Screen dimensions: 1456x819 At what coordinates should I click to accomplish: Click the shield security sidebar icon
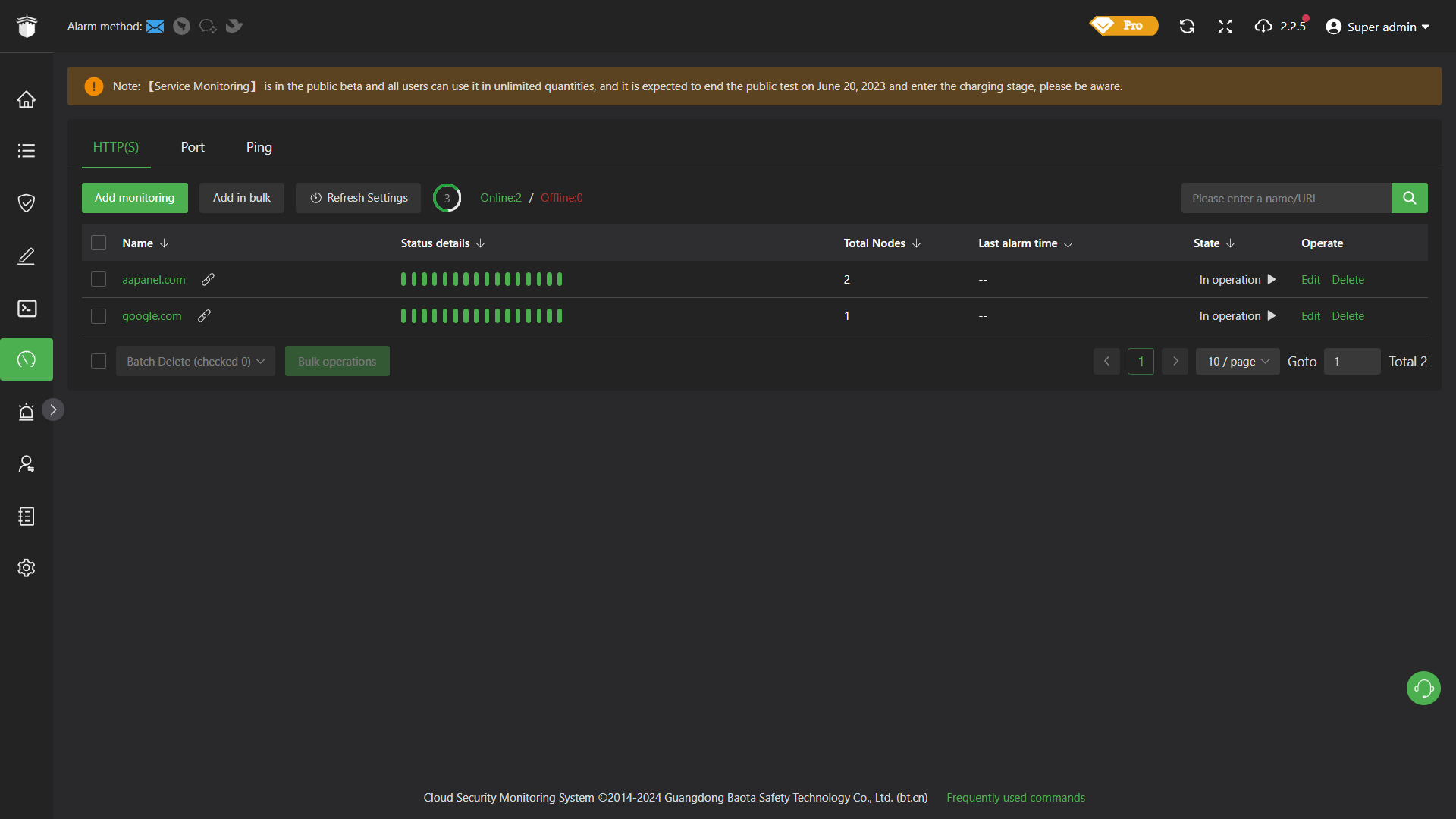pos(27,202)
